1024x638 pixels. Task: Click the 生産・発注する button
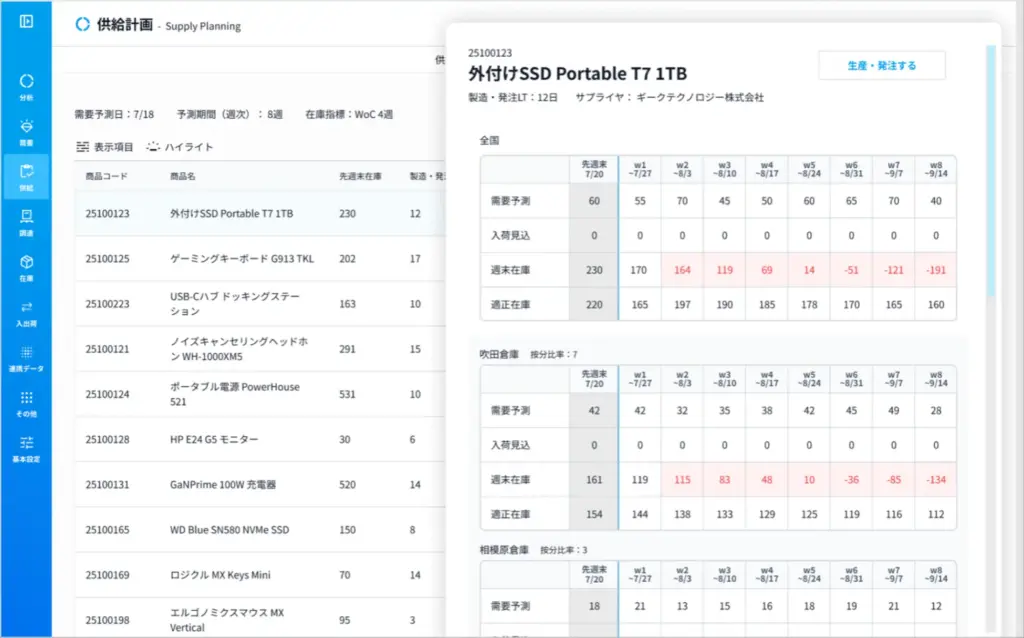882,65
